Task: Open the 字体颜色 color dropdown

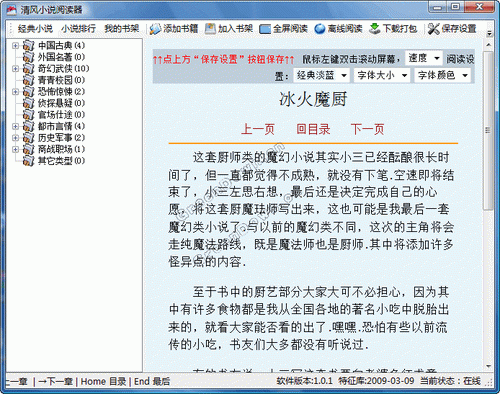Action: click(442, 75)
